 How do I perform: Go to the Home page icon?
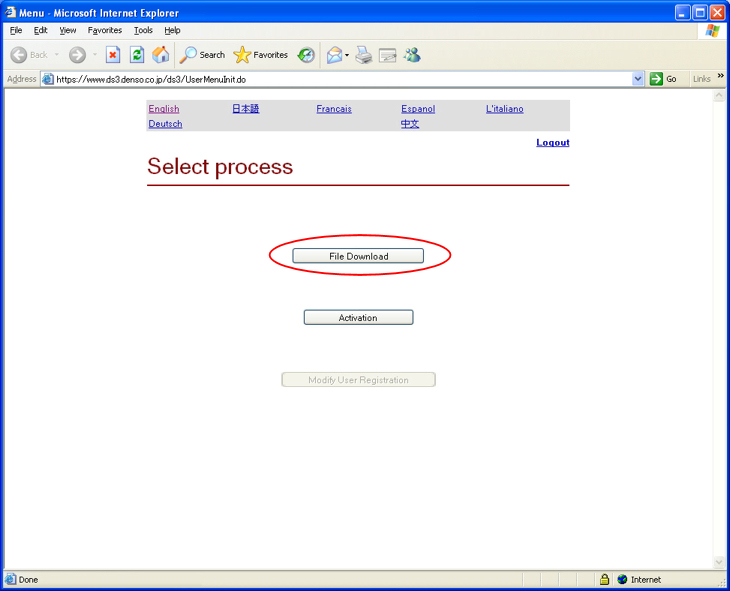coord(161,55)
